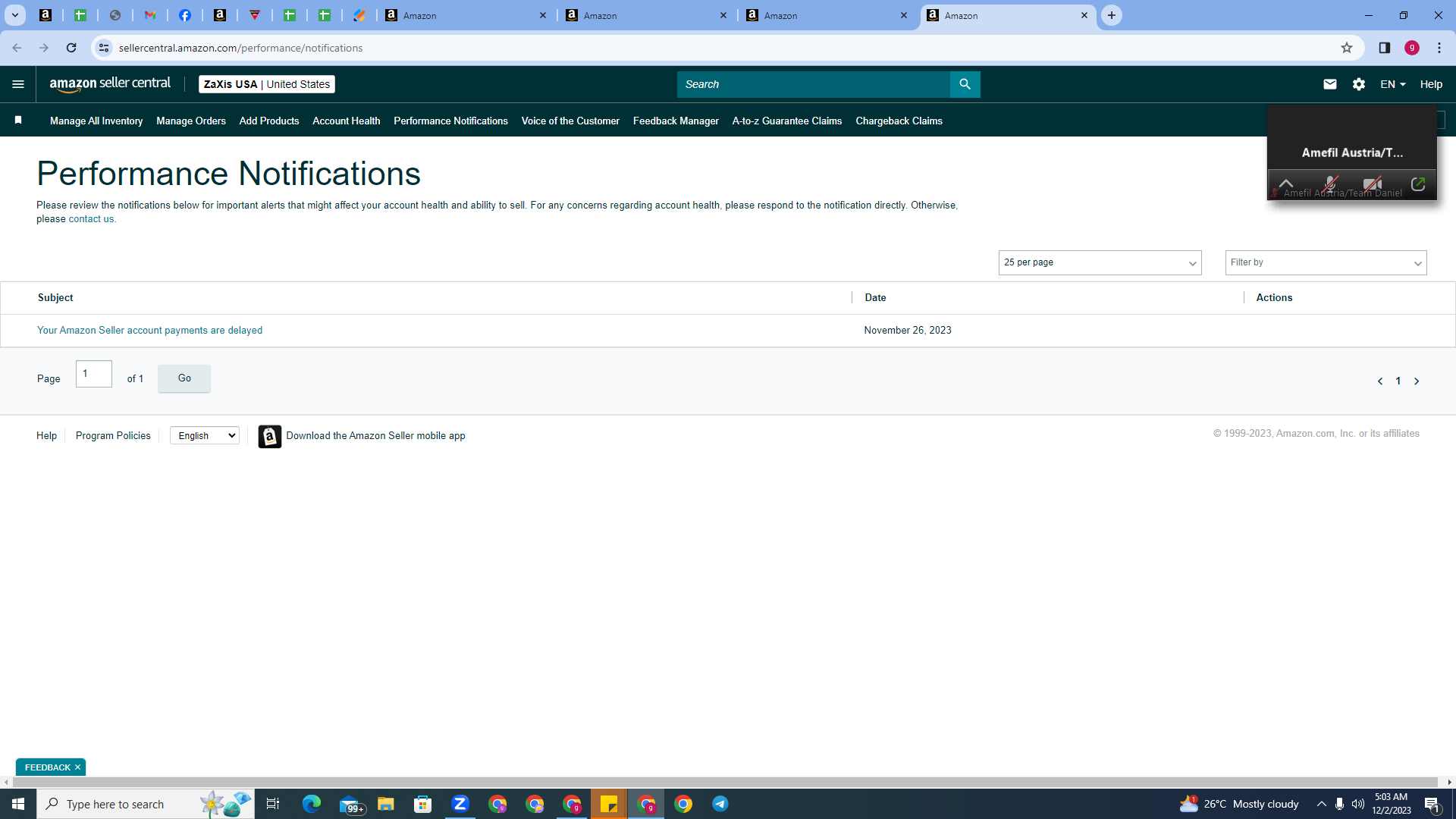Open the payments are delayed notification
The height and width of the screenshot is (819, 1456).
149,331
